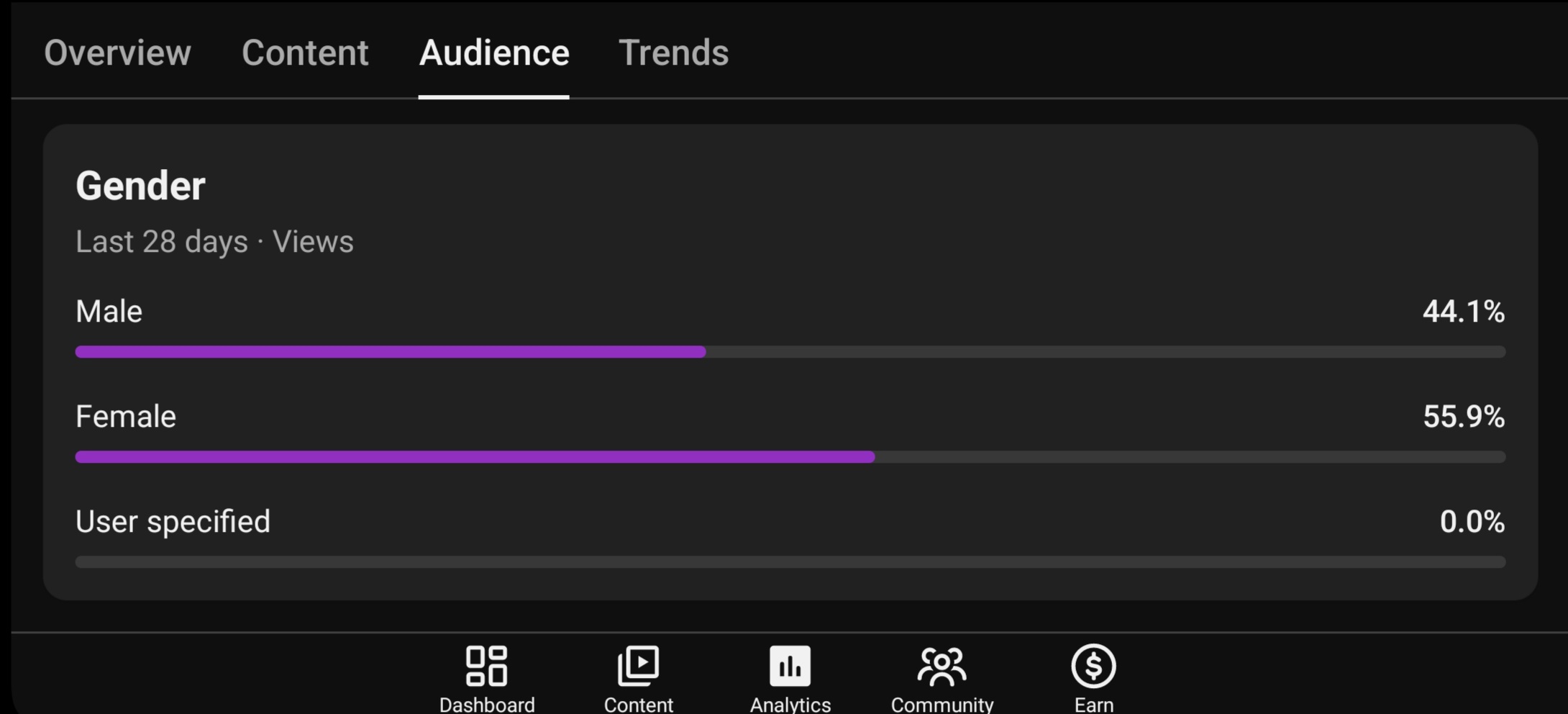Image resolution: width=1568 pixels, height=714 pixels.
Task: Click the 0.0% user specified value
Action: [1472, 522]
